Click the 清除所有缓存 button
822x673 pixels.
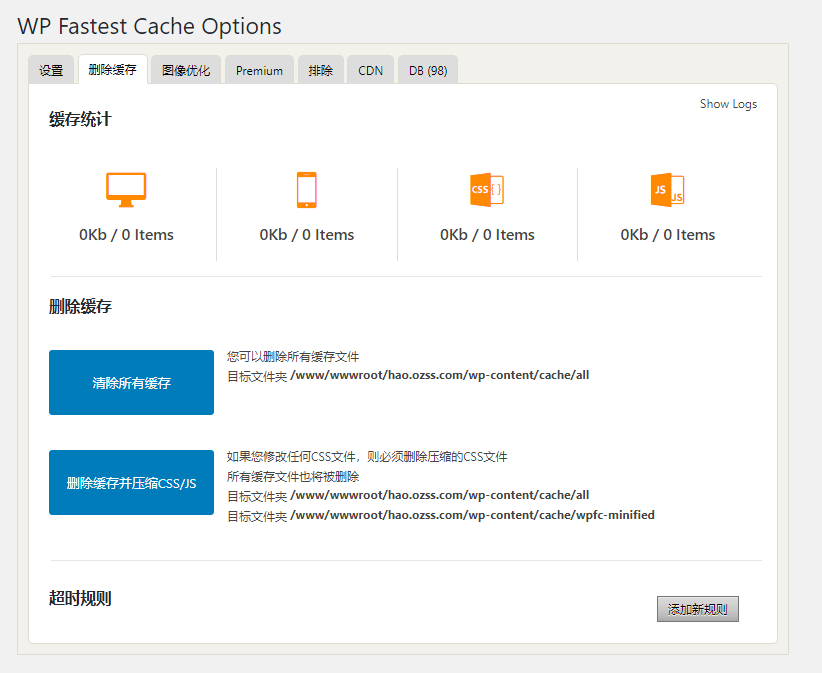[132, 382]
